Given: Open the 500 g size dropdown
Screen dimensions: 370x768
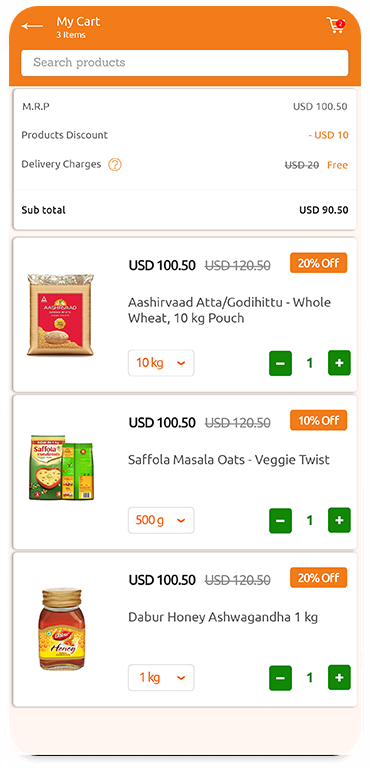Looking at the screenshot, I should click(x=161, y=520).
